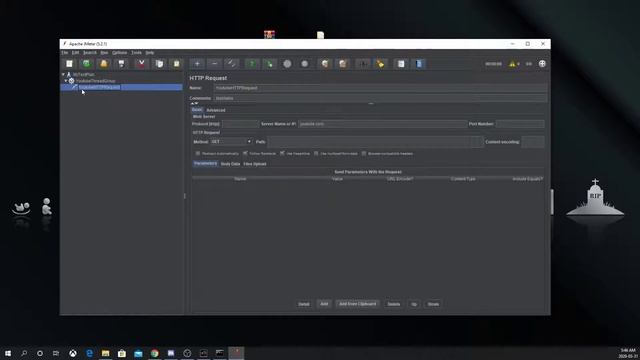
Task: Click the Toggle enable/disable icon
Action: 232,64
